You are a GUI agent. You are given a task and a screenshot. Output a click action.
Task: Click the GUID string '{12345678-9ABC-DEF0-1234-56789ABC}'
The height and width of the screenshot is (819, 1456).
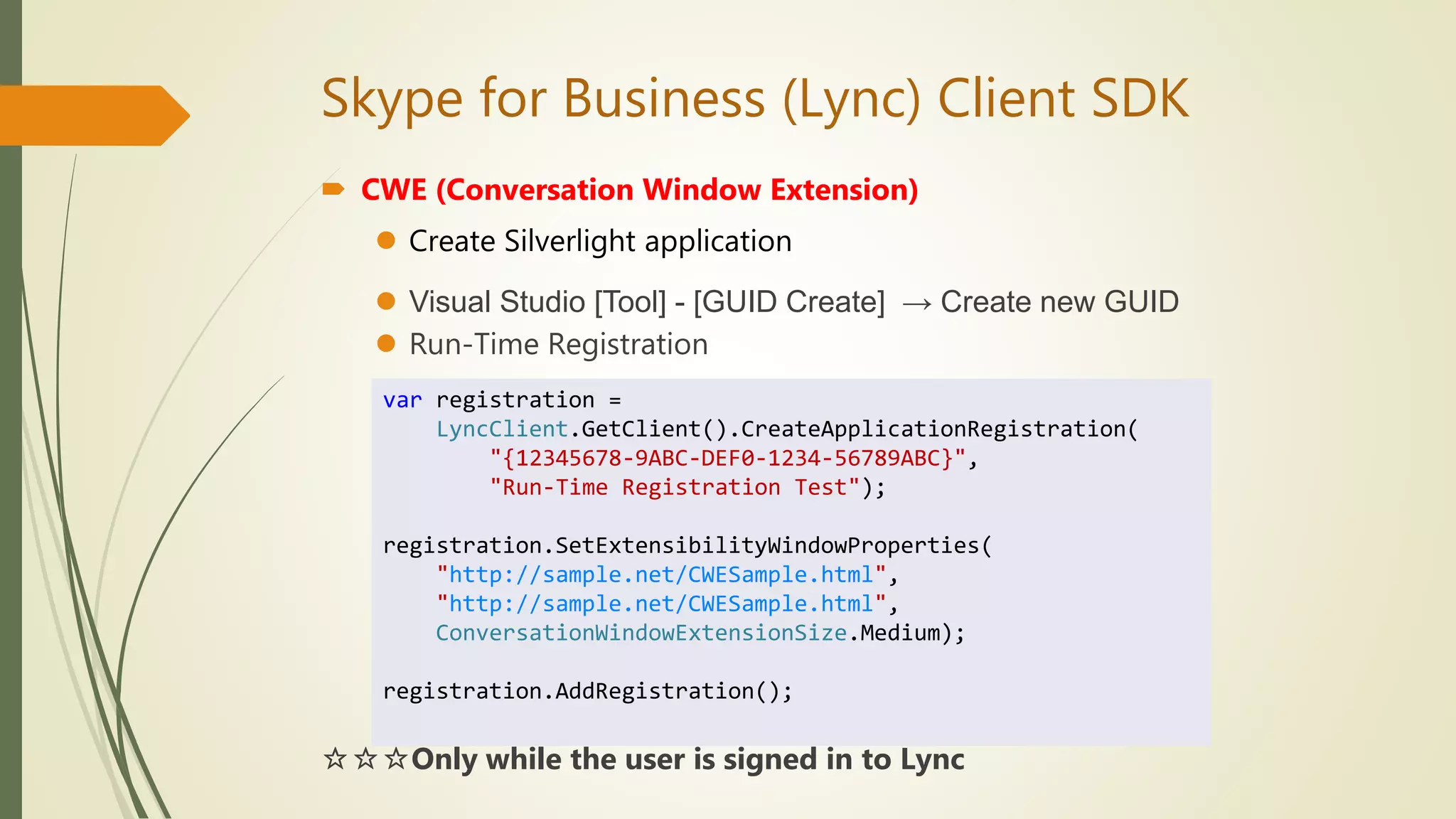(727, 459)
